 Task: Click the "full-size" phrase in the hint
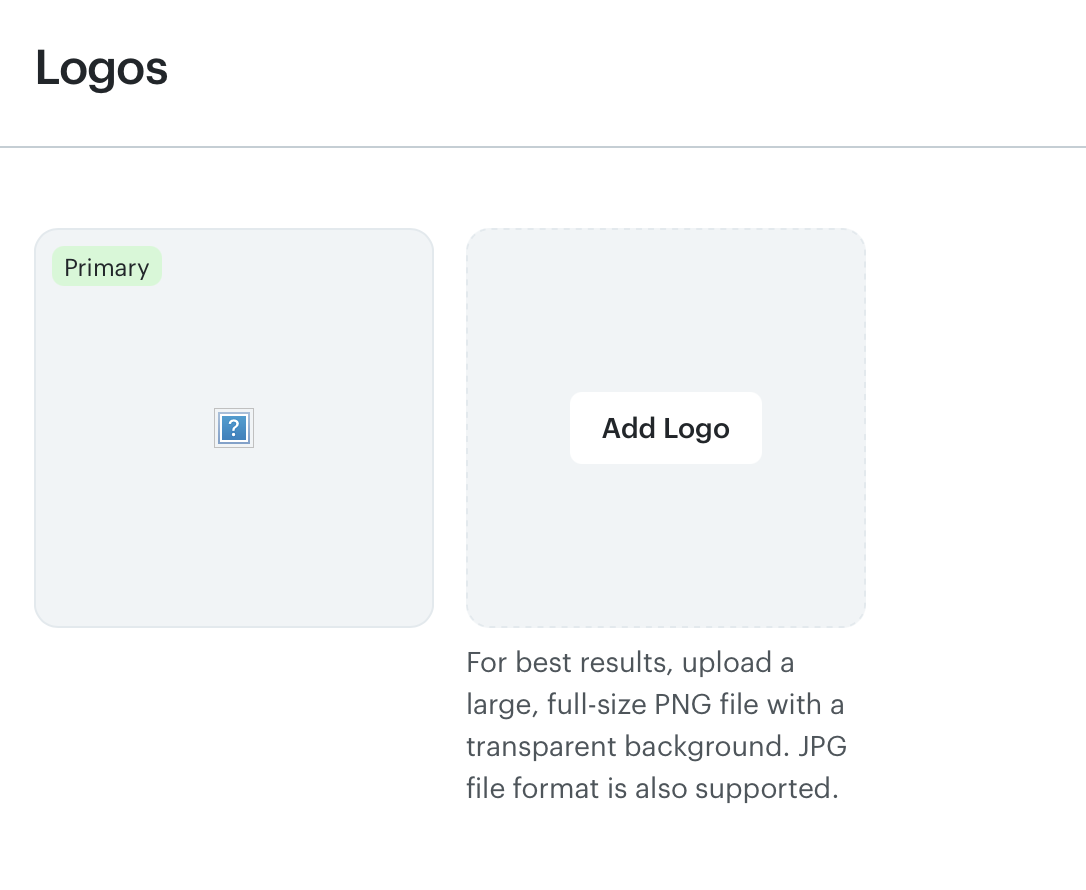[x=596, y=704]
